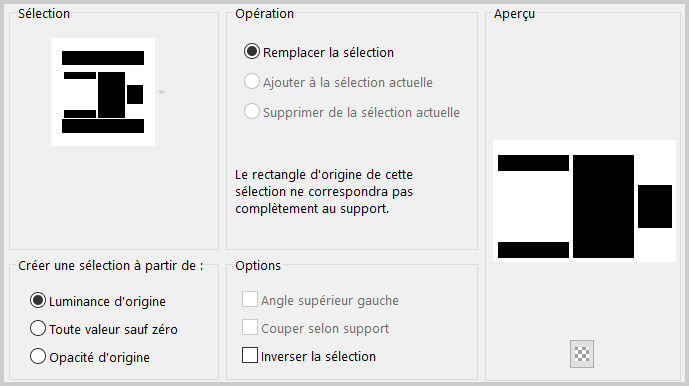
Task: Toggle the checkerboard transparency preview icon
Action: pos(582,353)
